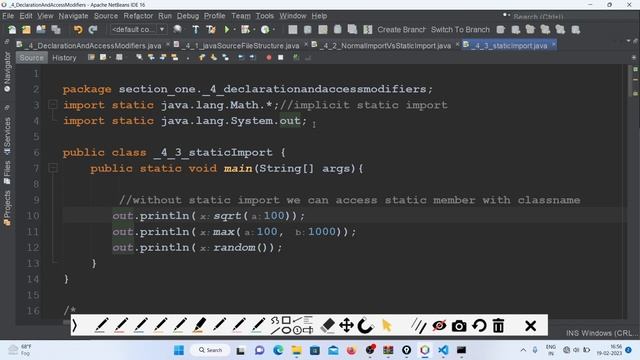Select the ellipse shape tool
640x360 pixels.
click(286, 330)
